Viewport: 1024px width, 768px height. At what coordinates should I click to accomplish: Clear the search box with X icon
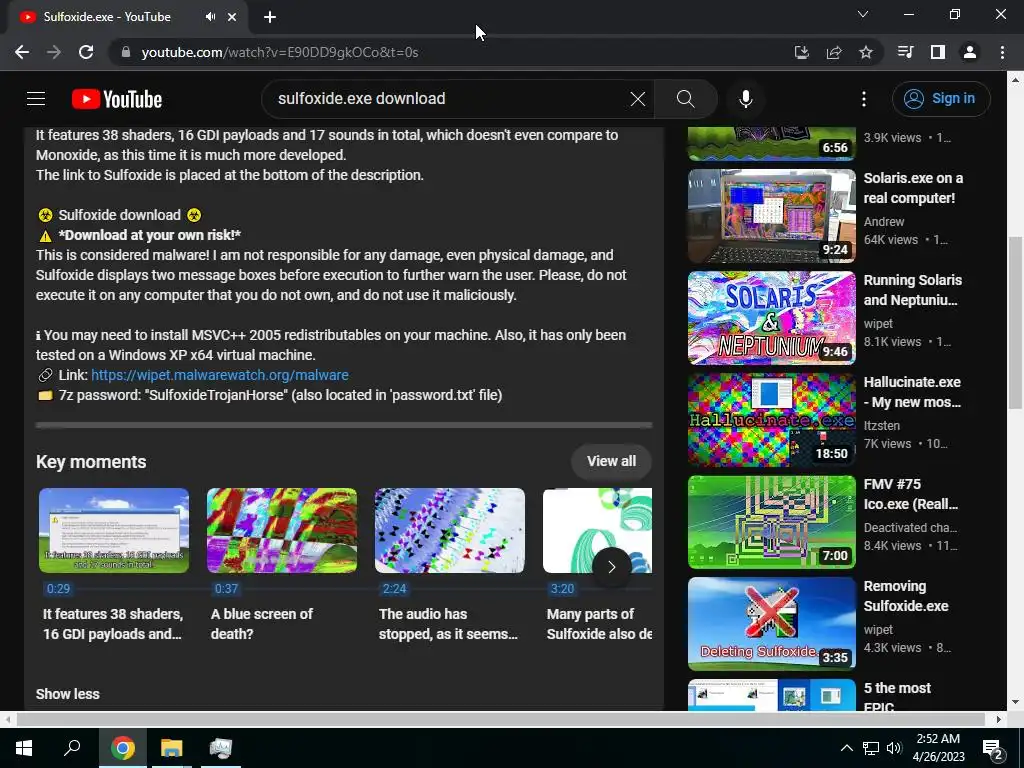637,99
